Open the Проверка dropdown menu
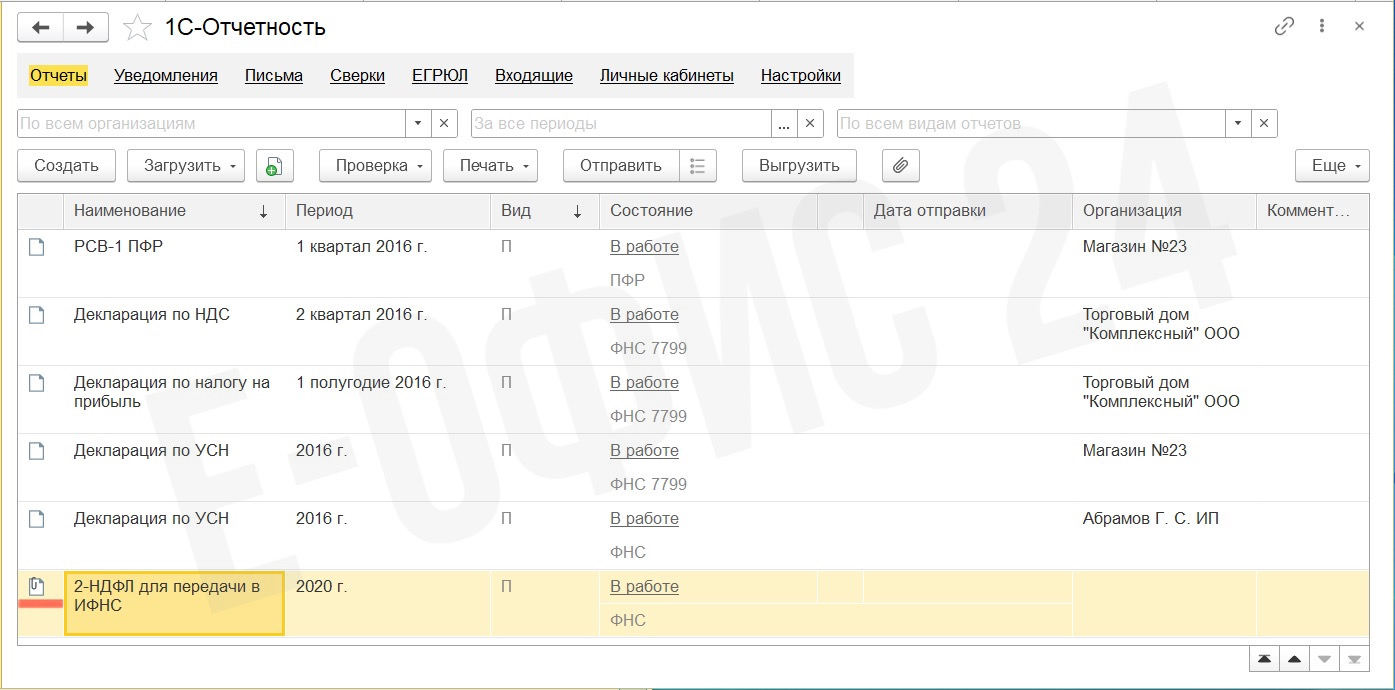The width and height of the screenshot is (1395, 690). 375,166
